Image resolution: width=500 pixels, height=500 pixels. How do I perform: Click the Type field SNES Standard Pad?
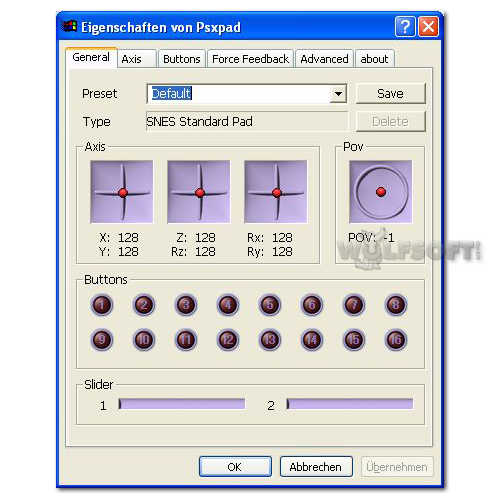[x=247, y=121]
